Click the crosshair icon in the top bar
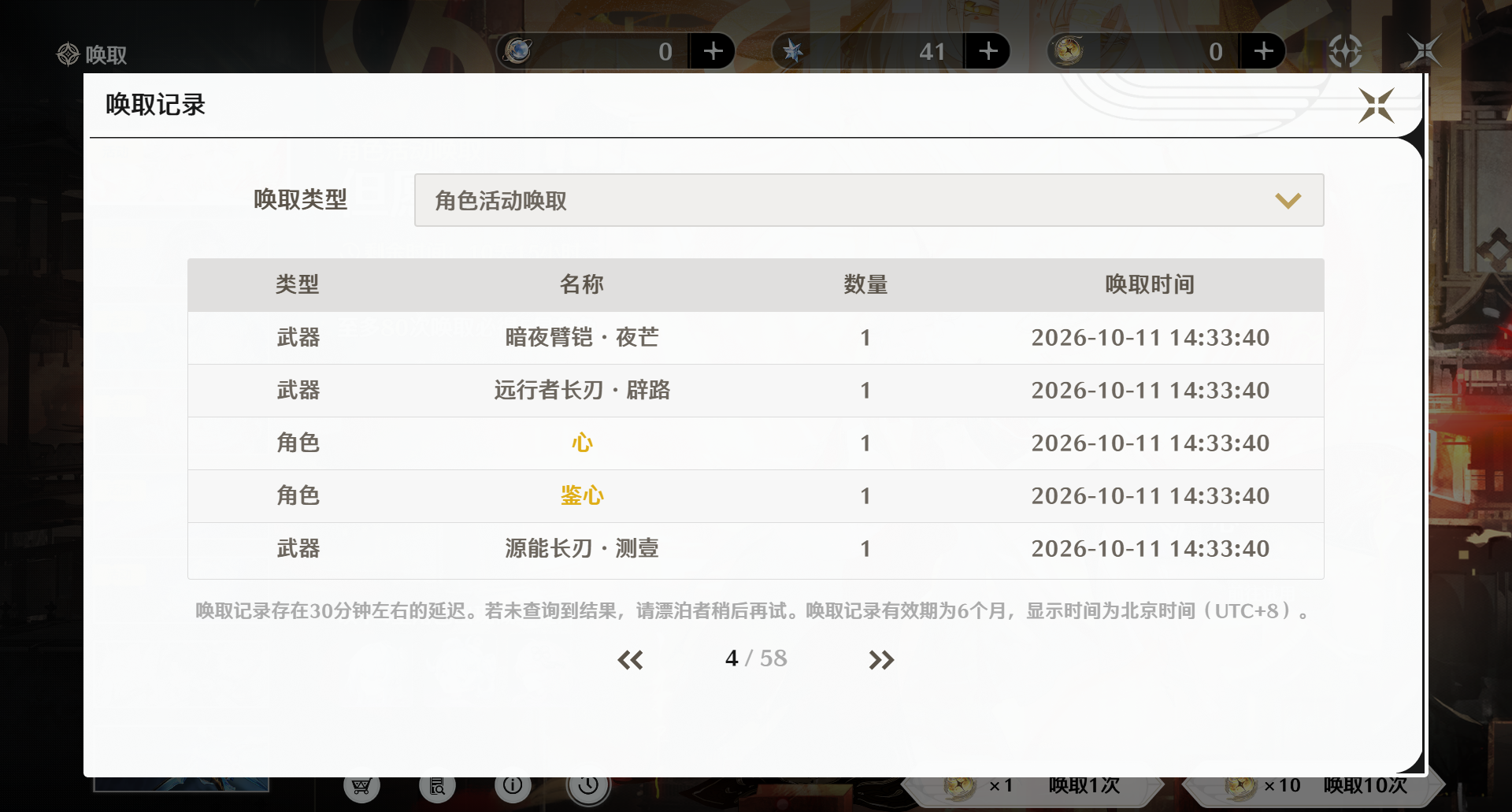Viewport: 1512px width, 812px height. [1345, 51]
